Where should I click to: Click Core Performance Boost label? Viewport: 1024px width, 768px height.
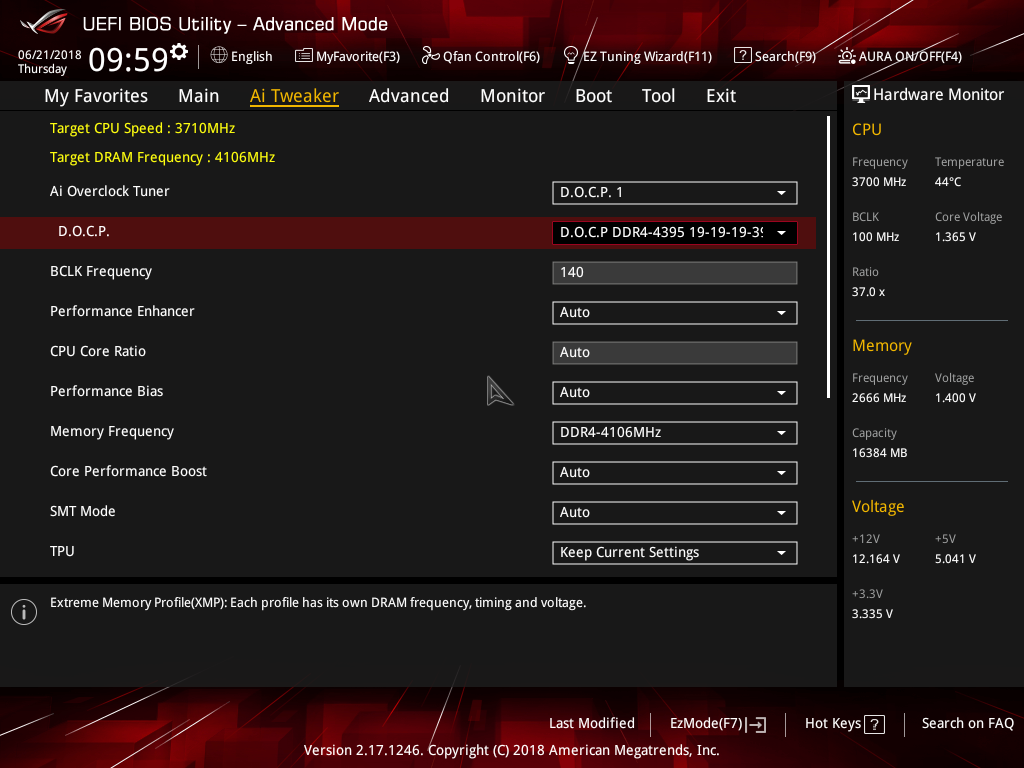pos(128,472)
